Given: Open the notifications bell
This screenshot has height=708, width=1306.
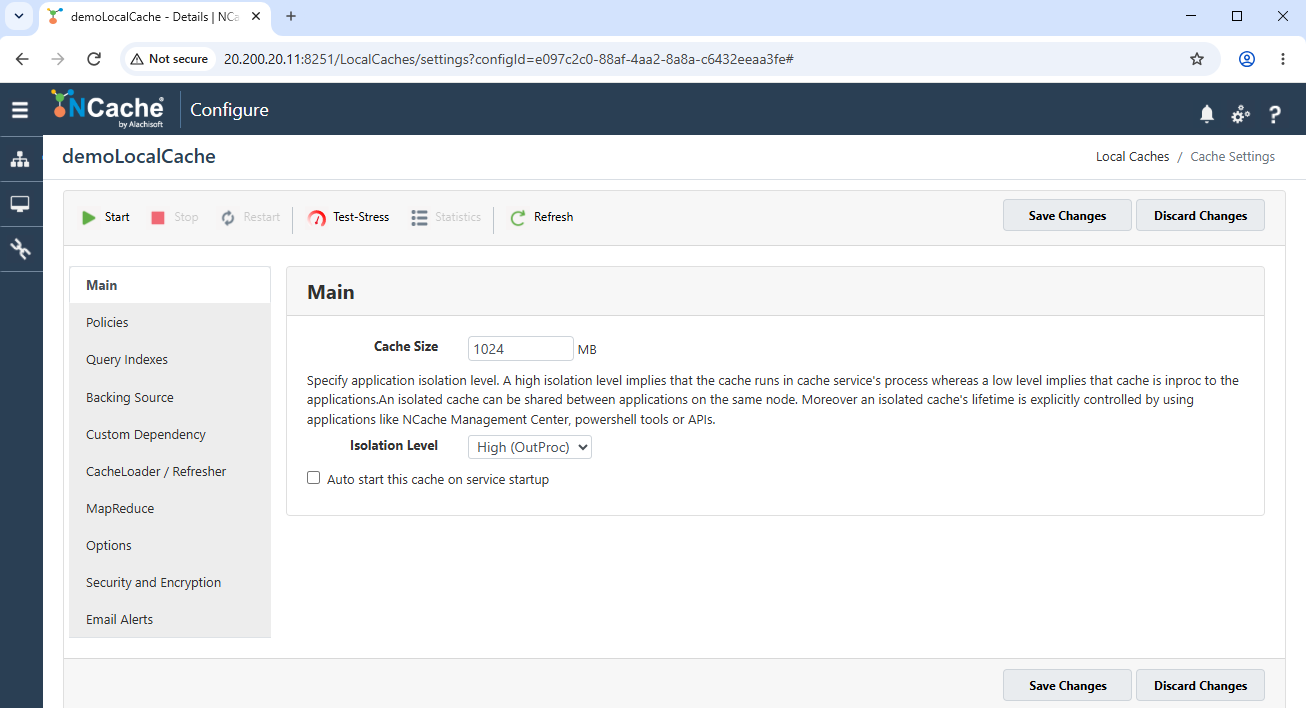Looking at the screenshot, I should (1207, 114).
